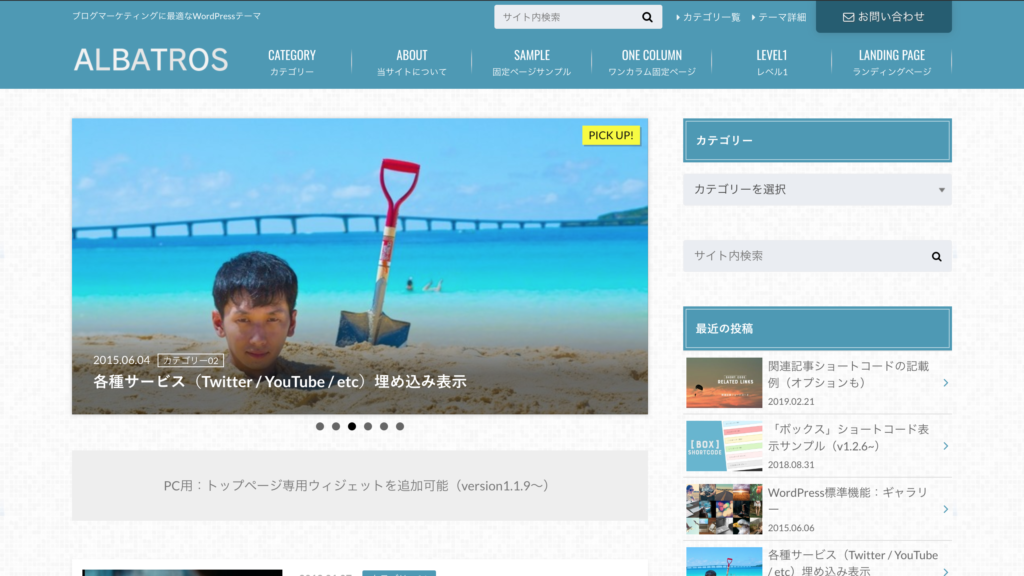Open the 関連記事ショートコードの記載例 post thumbnail
This screenshot has height=576, width=1024.
coord(724,383)
